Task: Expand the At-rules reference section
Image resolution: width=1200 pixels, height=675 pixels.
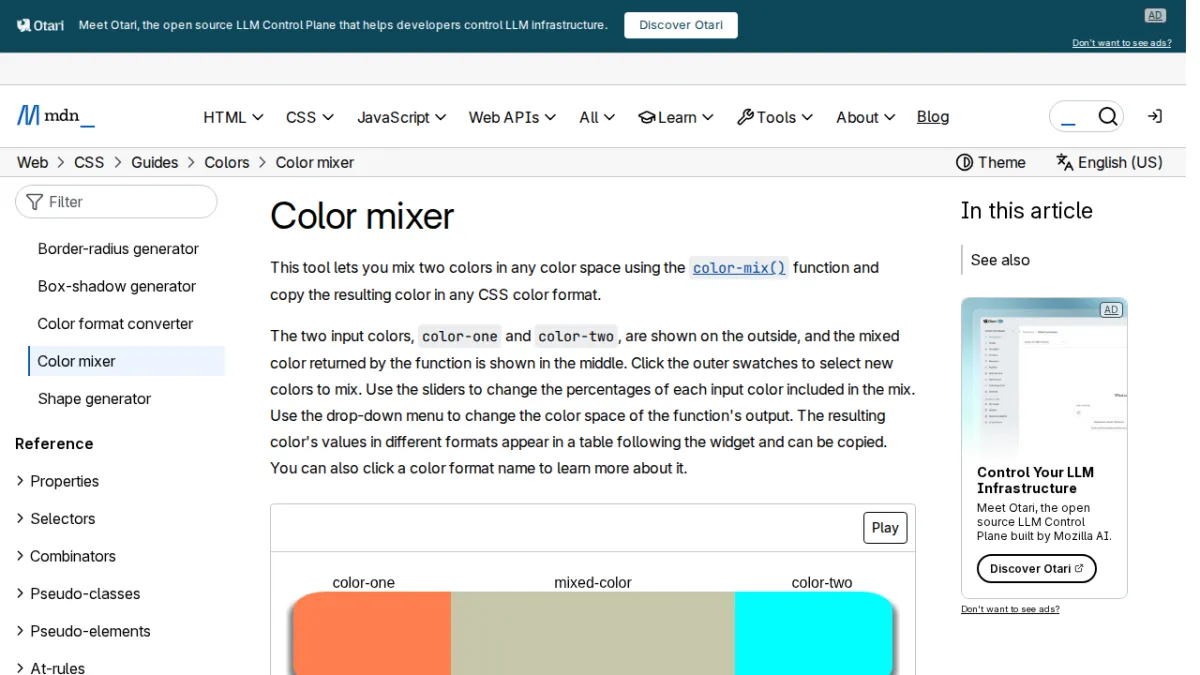Action: click(x=50, y=667)
